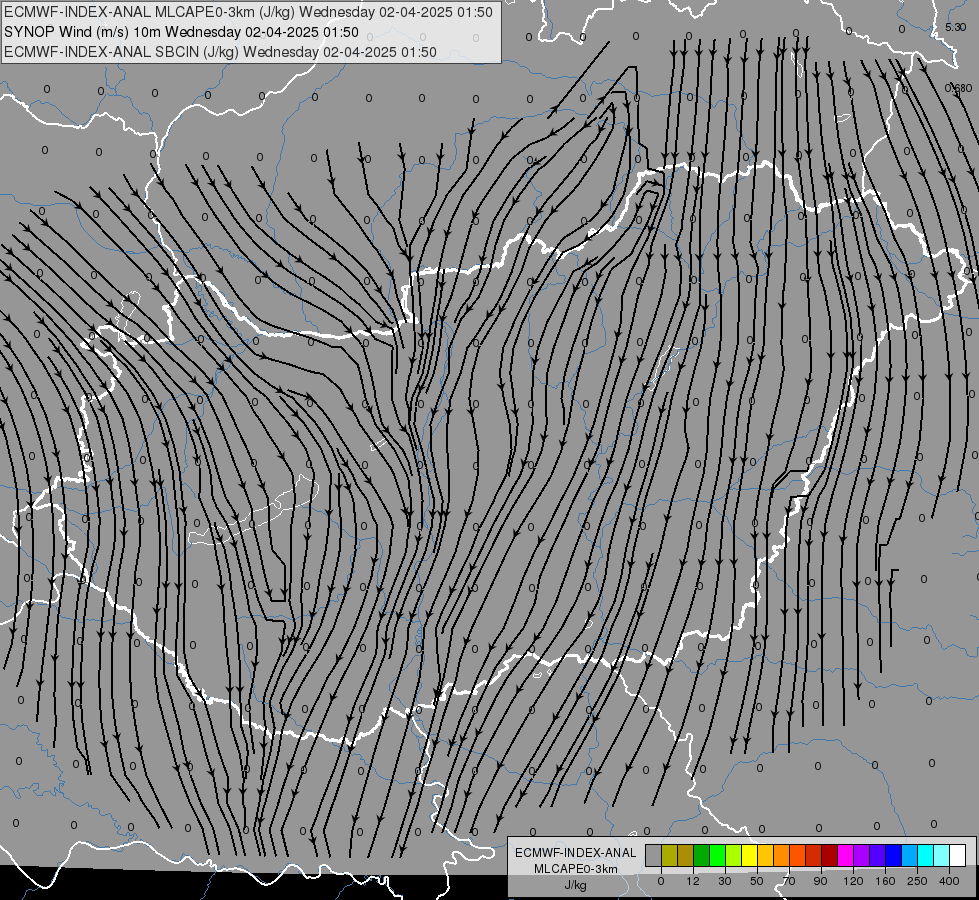
Task: Click the legend tick label 400
Action: 949,881
